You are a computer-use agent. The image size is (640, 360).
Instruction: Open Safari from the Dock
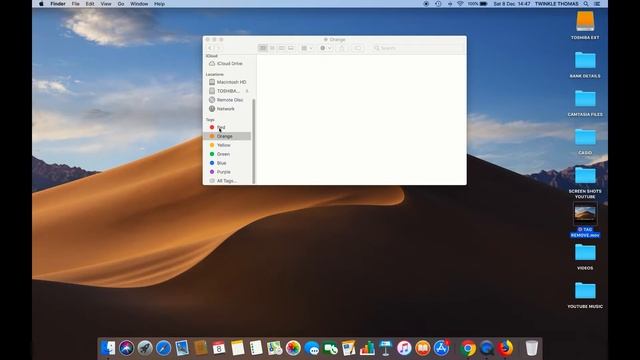pos(163,348)
